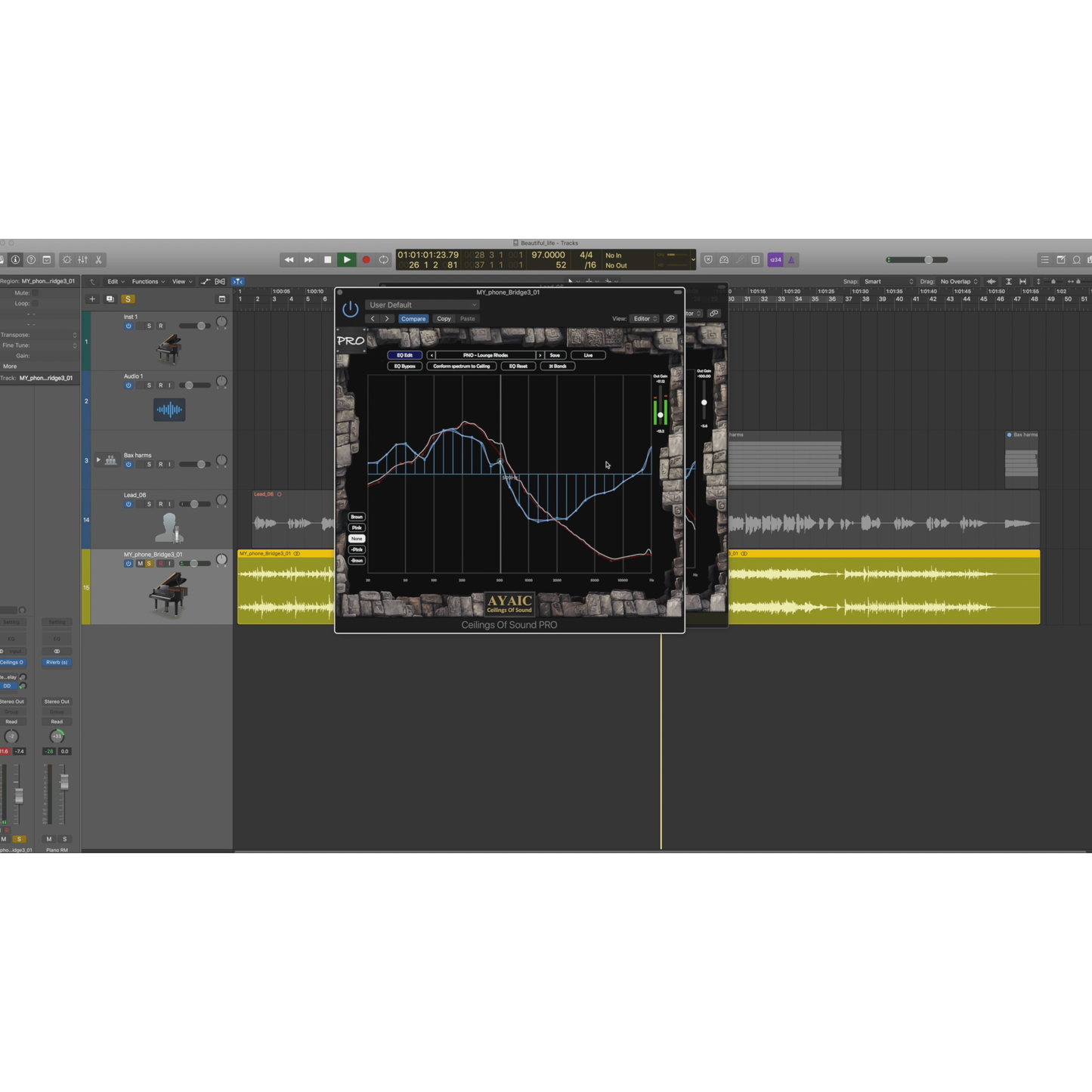Open the Inspector with the info icon
Image resolution: width=1092 pixels, height=1092 pixels.
[15, 259]
